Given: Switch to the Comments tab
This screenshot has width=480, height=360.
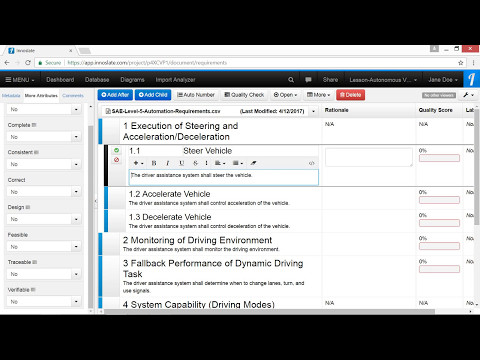Looking at the screenshot, I should coord(73,96).
